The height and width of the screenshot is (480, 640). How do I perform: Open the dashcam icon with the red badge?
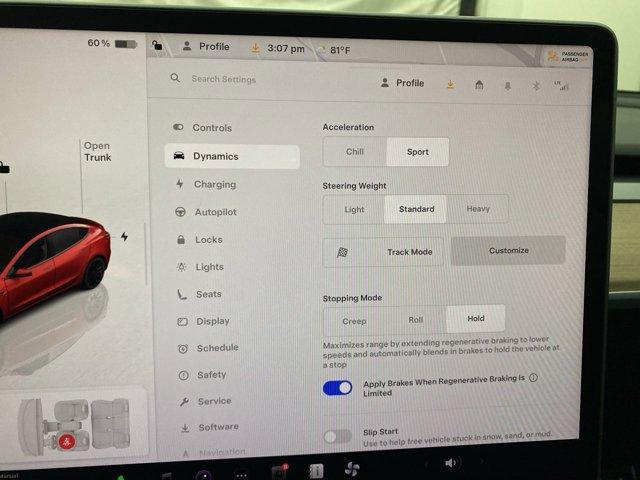pos(280,472)
